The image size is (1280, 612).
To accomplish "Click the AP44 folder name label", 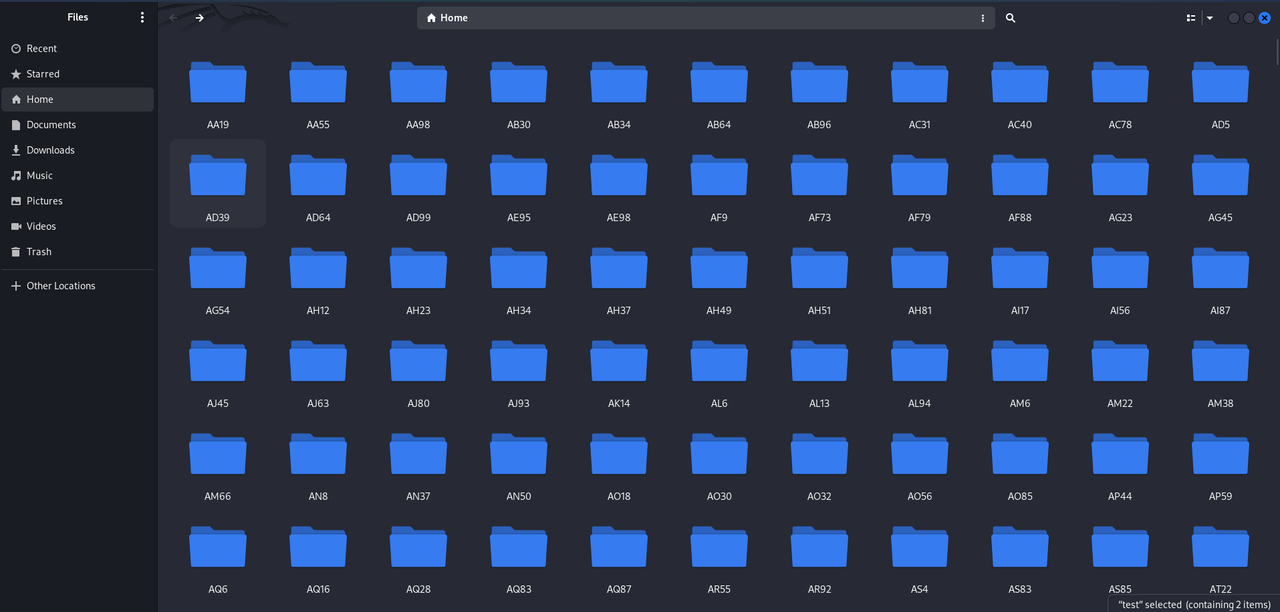I will [1120, 497].
